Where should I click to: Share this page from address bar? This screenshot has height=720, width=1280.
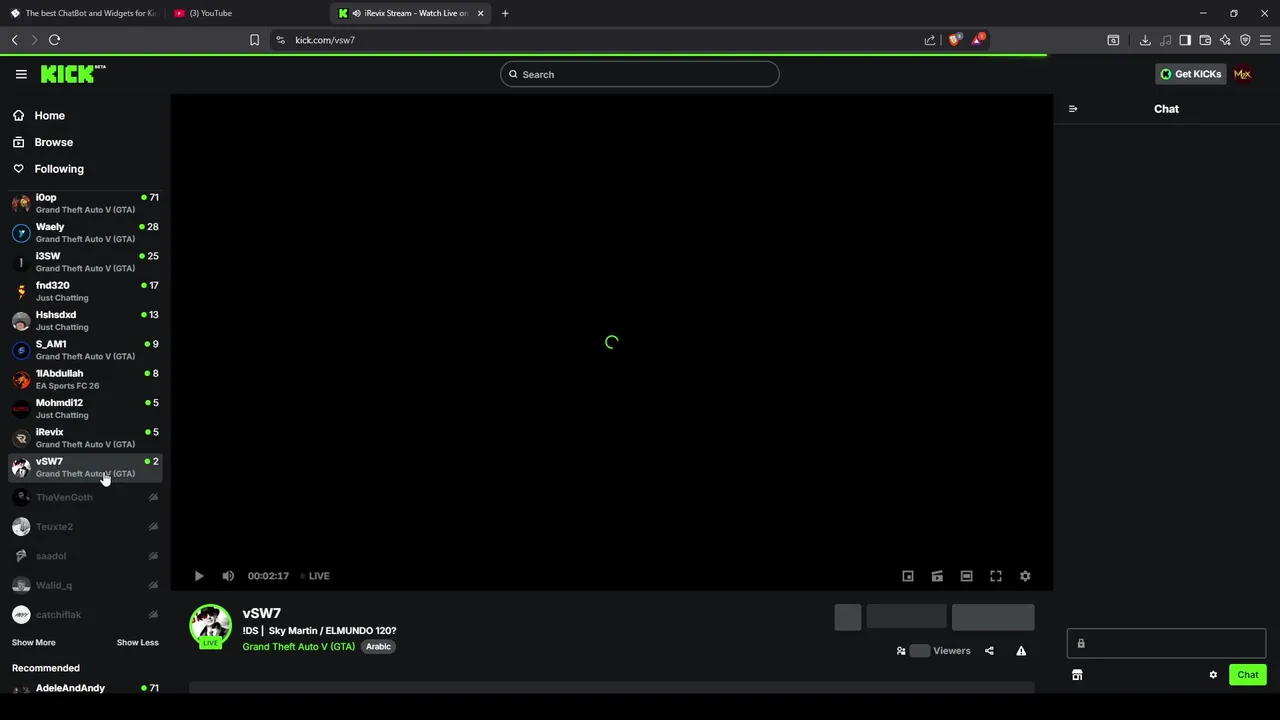(x=930, y=40)
